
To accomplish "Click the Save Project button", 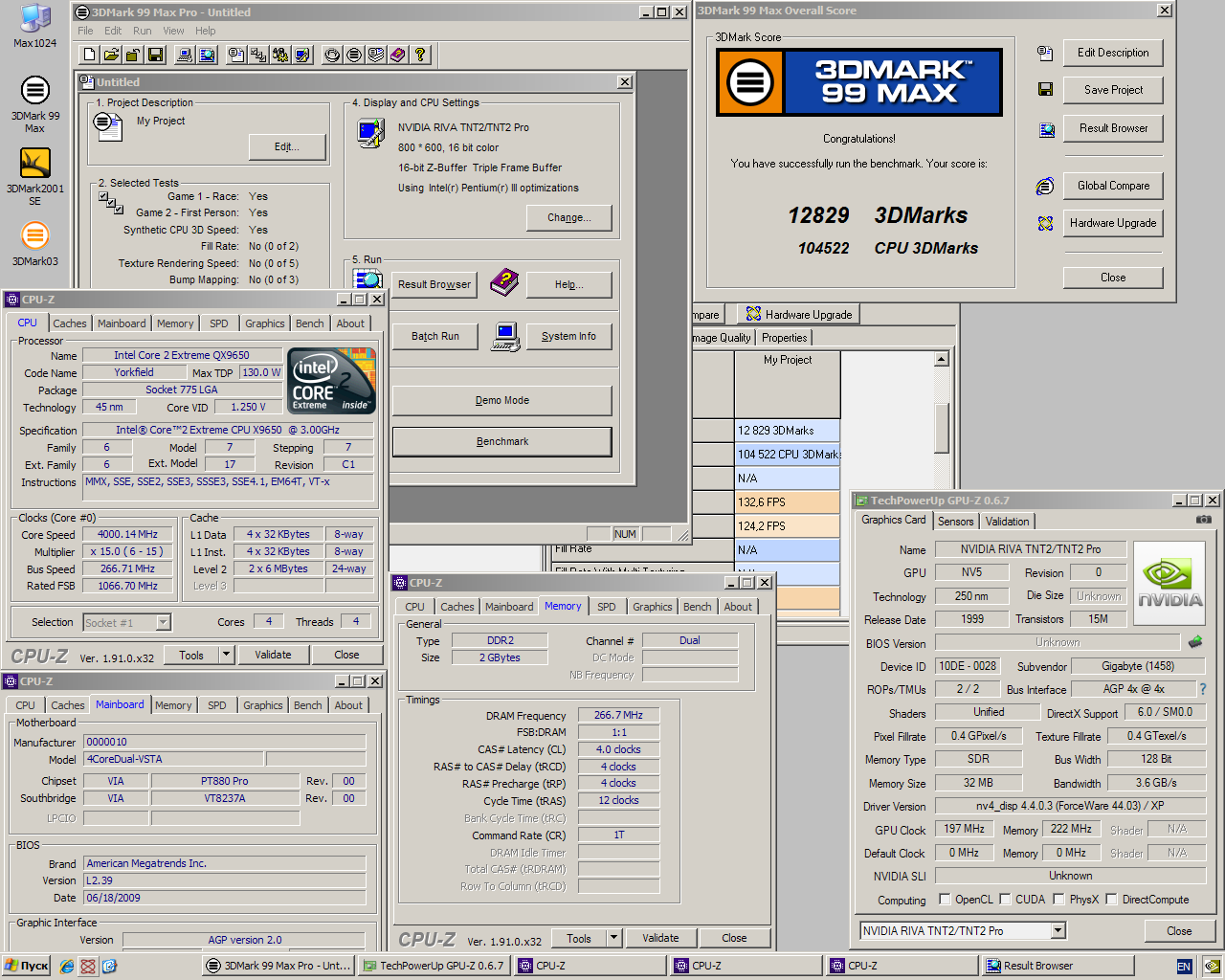I will click(x=1113, y=90).
